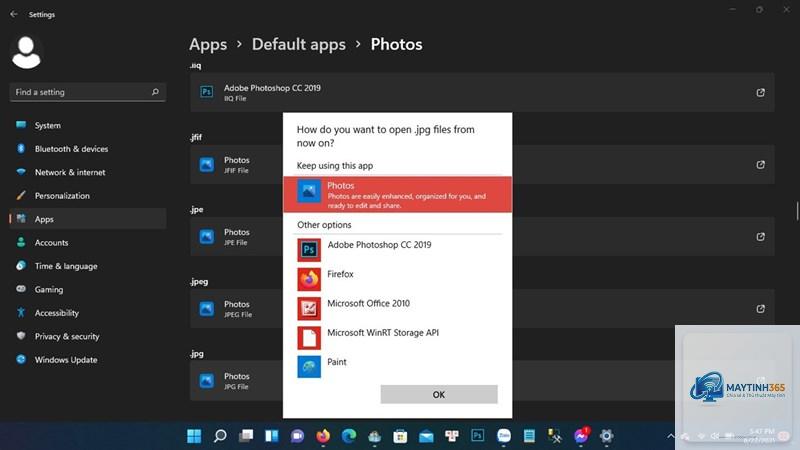Click the user profile avatar
The image size is (800, 450).
26,53
